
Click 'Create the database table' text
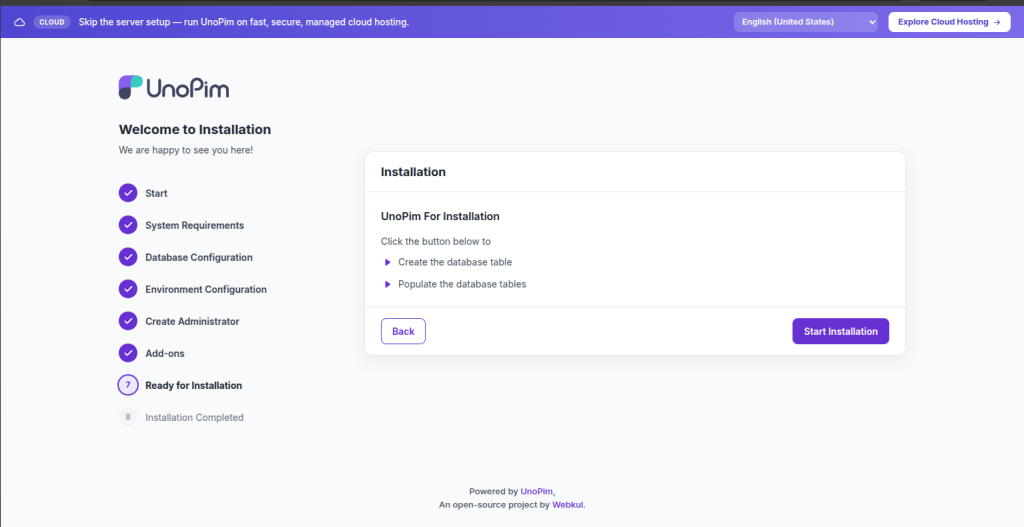(x=455, y=263)
